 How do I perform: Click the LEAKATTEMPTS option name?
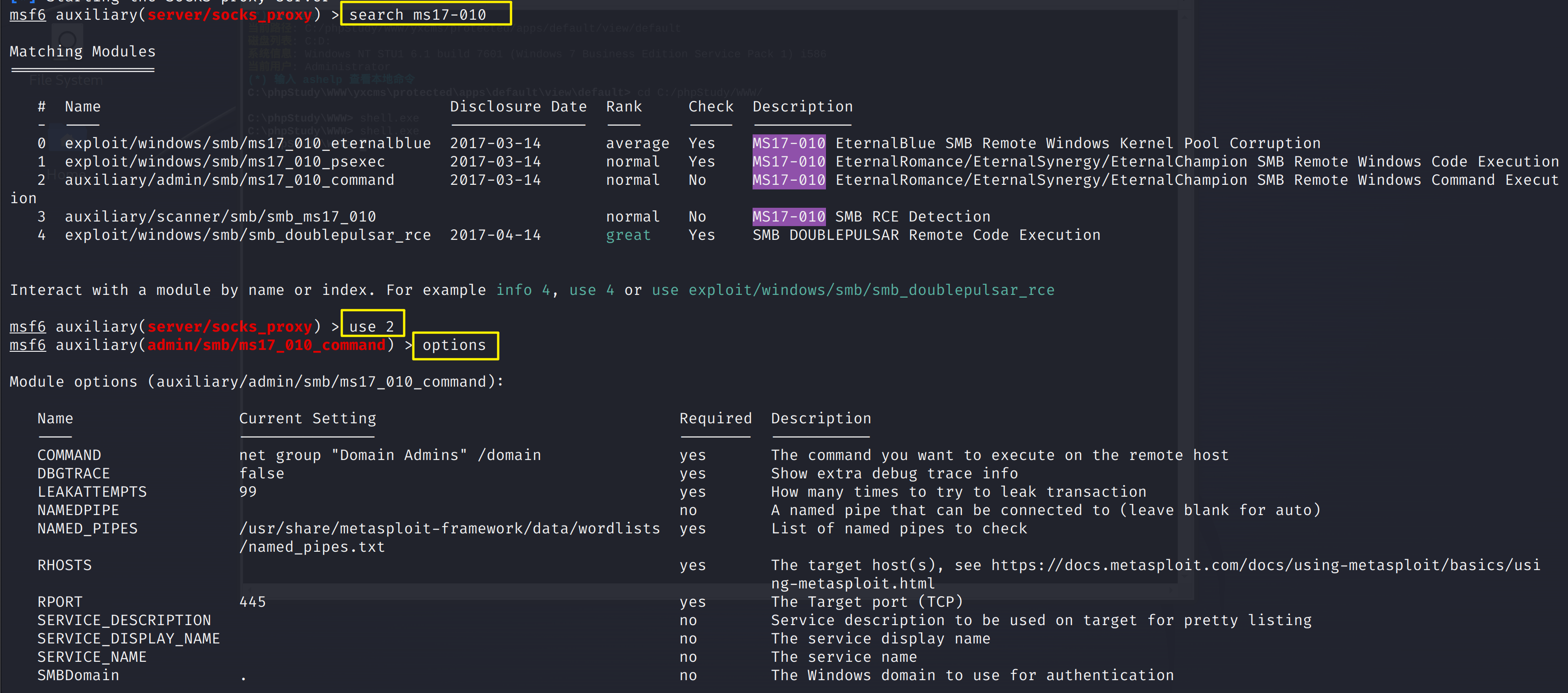click(92, 492)
